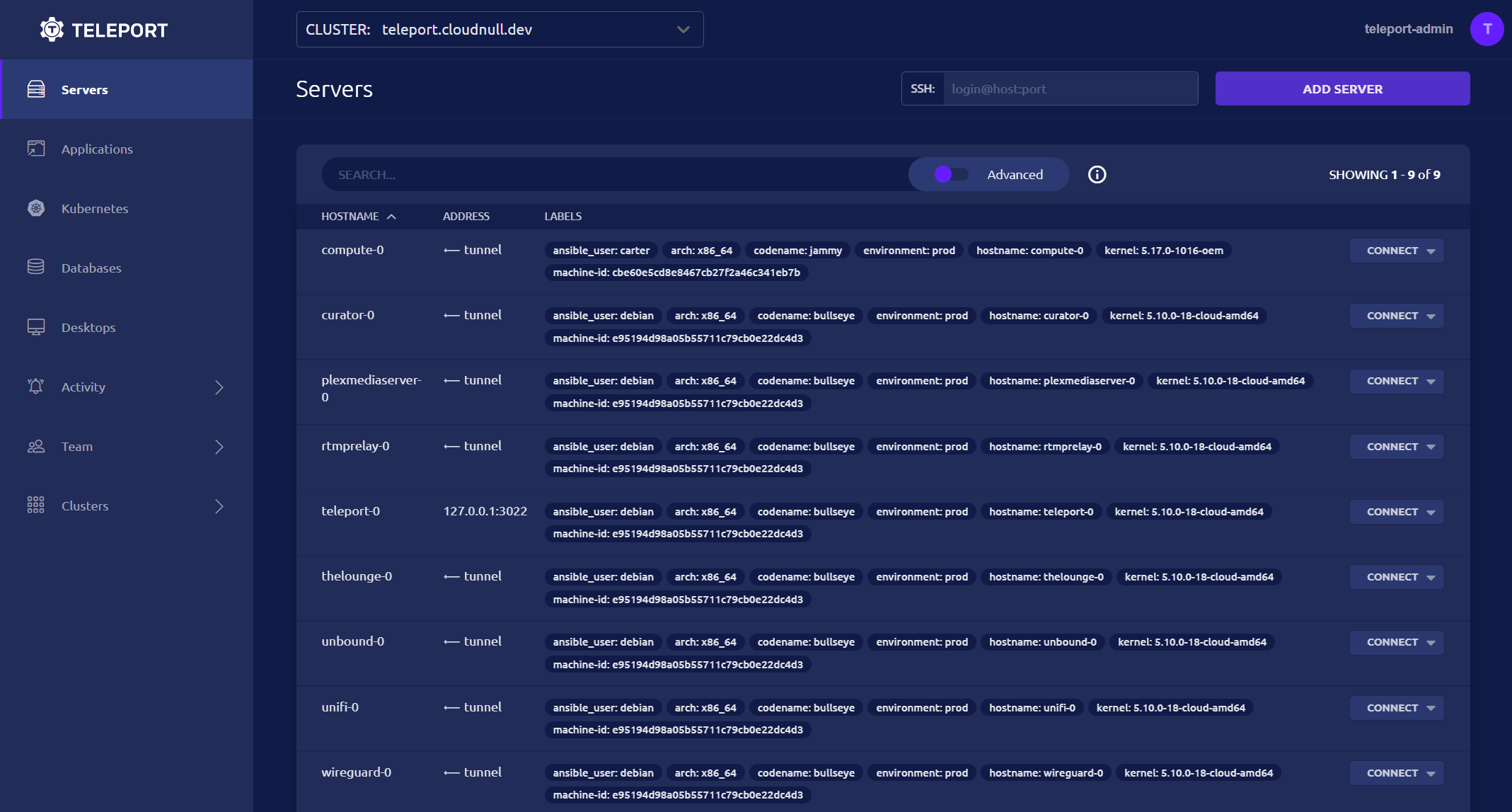Click the search info circle icon
1512x812 pixels.
point(1097,175)
